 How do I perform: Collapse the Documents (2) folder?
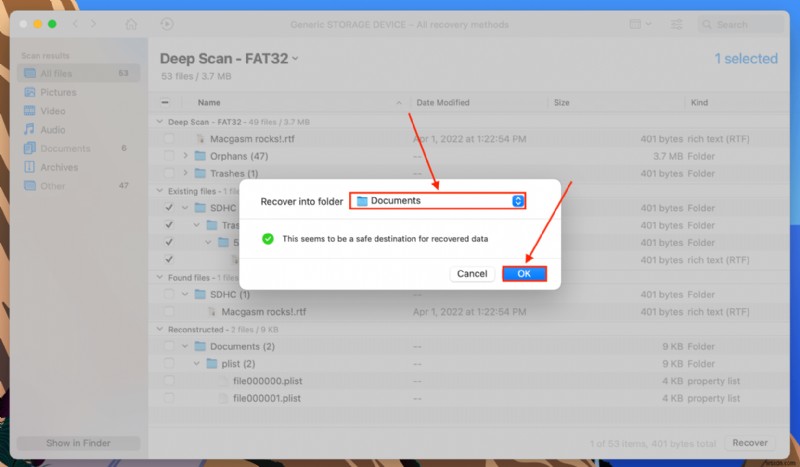(x=185, y=347)
